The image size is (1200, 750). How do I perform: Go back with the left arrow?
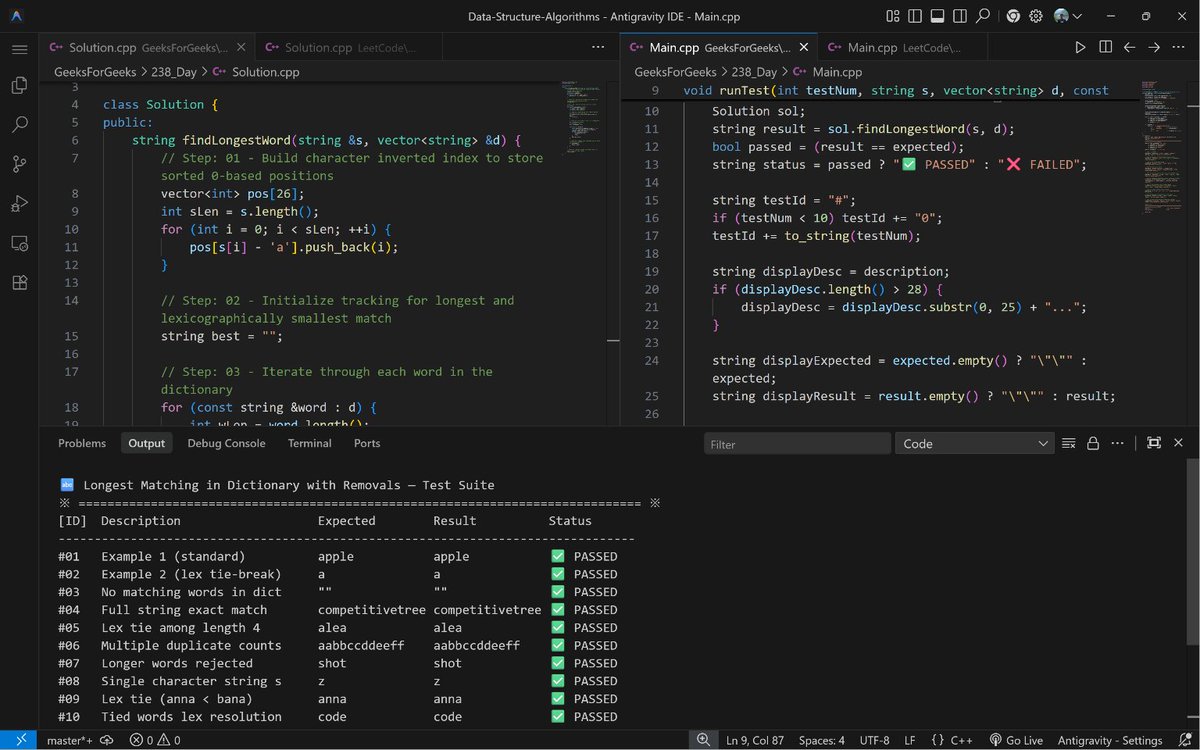point(1129,47)
